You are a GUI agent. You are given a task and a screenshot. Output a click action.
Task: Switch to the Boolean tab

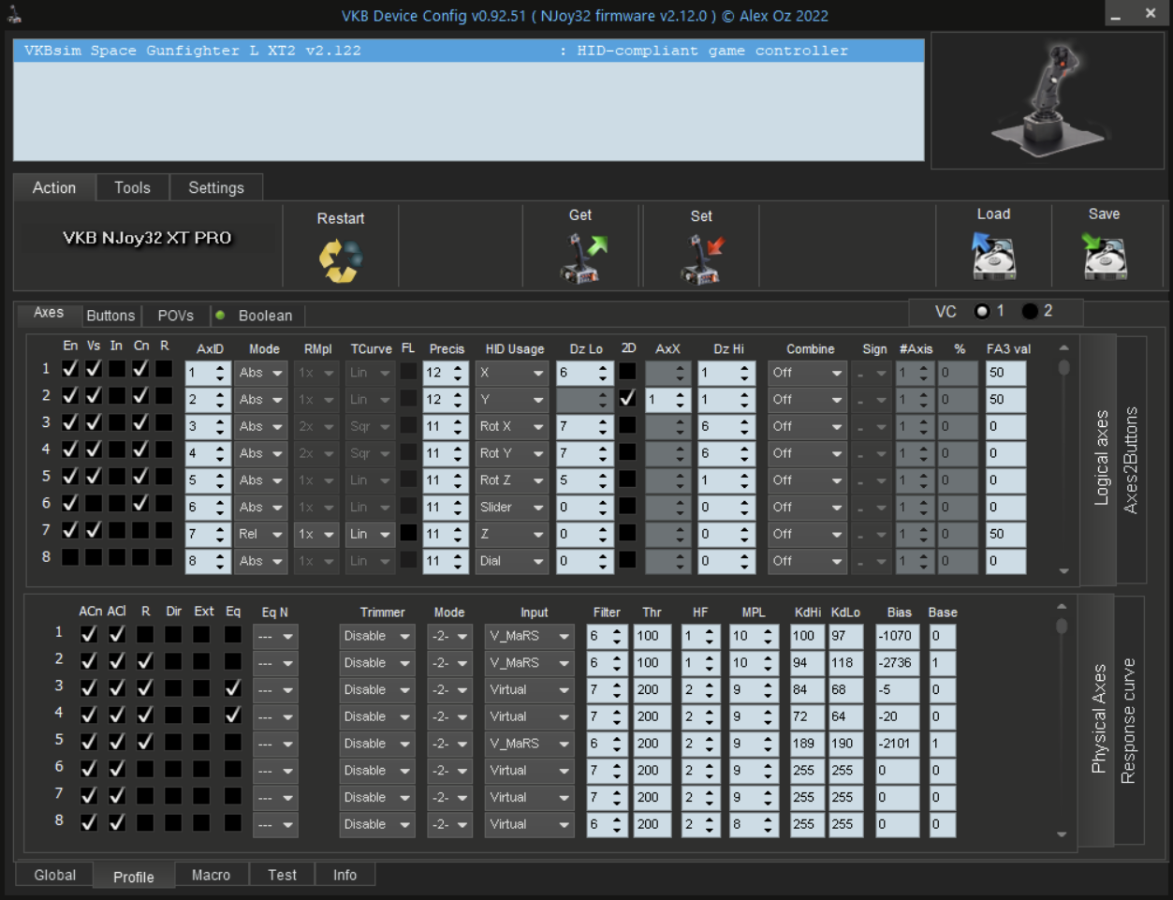tap(257, 316)
